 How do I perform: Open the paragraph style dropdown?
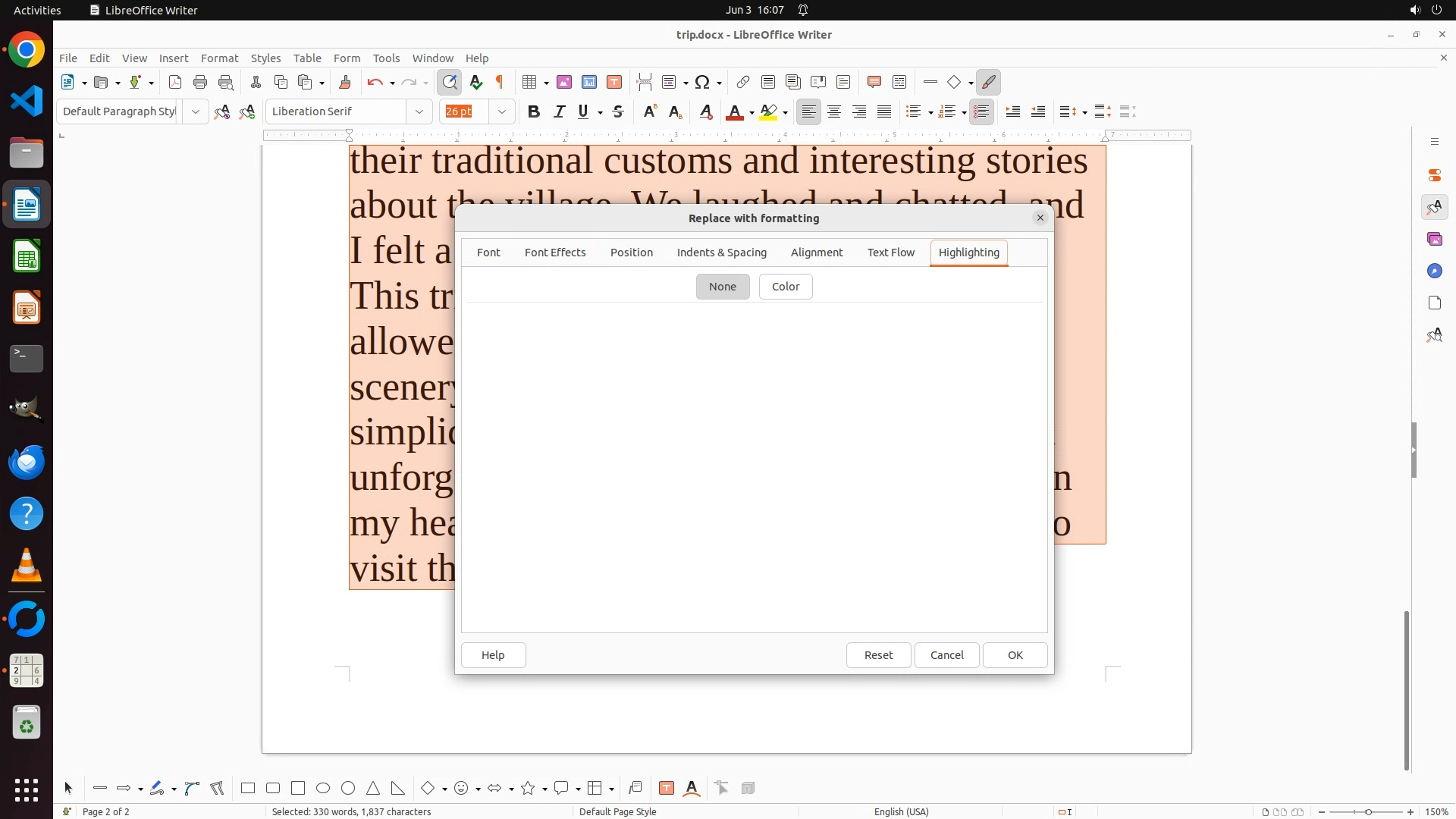tap(196, 111)
